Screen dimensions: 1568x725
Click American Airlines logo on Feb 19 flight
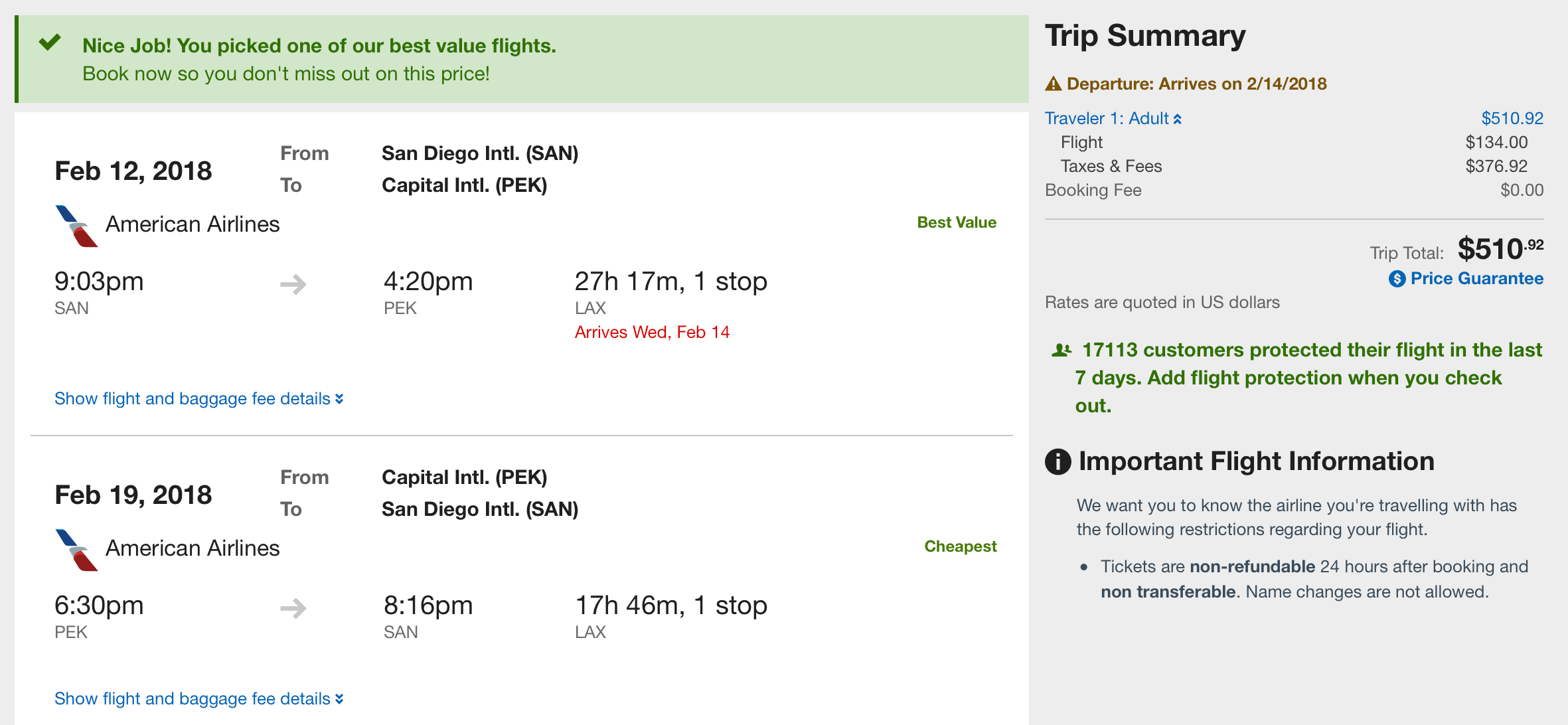pyautogui.click(x=76, y=550)
